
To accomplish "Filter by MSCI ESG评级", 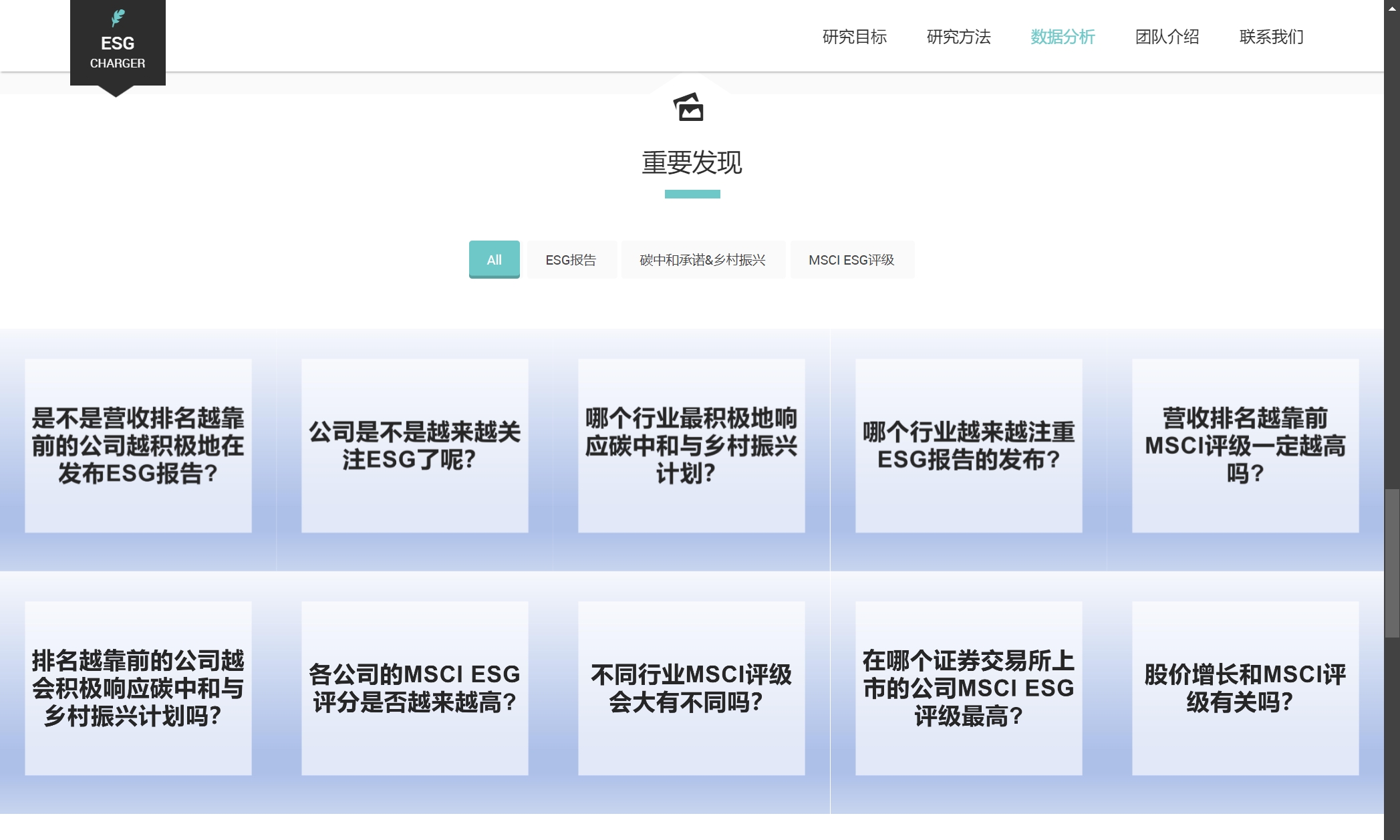I will click(x=851, y=259).
